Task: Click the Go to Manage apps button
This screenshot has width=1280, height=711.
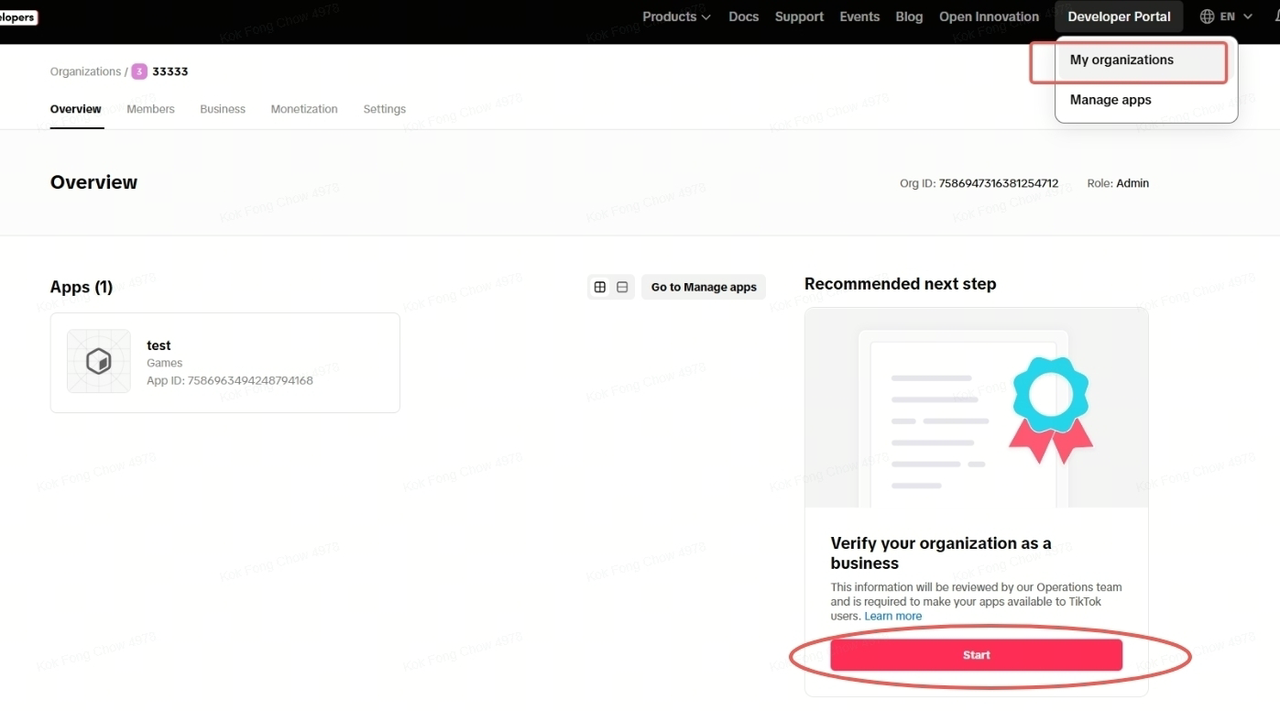Action: pyautogui.click(x=703, y=287)
